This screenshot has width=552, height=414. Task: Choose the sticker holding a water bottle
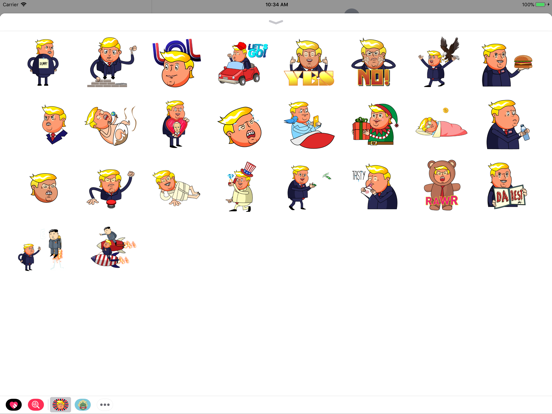click(x=508, y=125)
